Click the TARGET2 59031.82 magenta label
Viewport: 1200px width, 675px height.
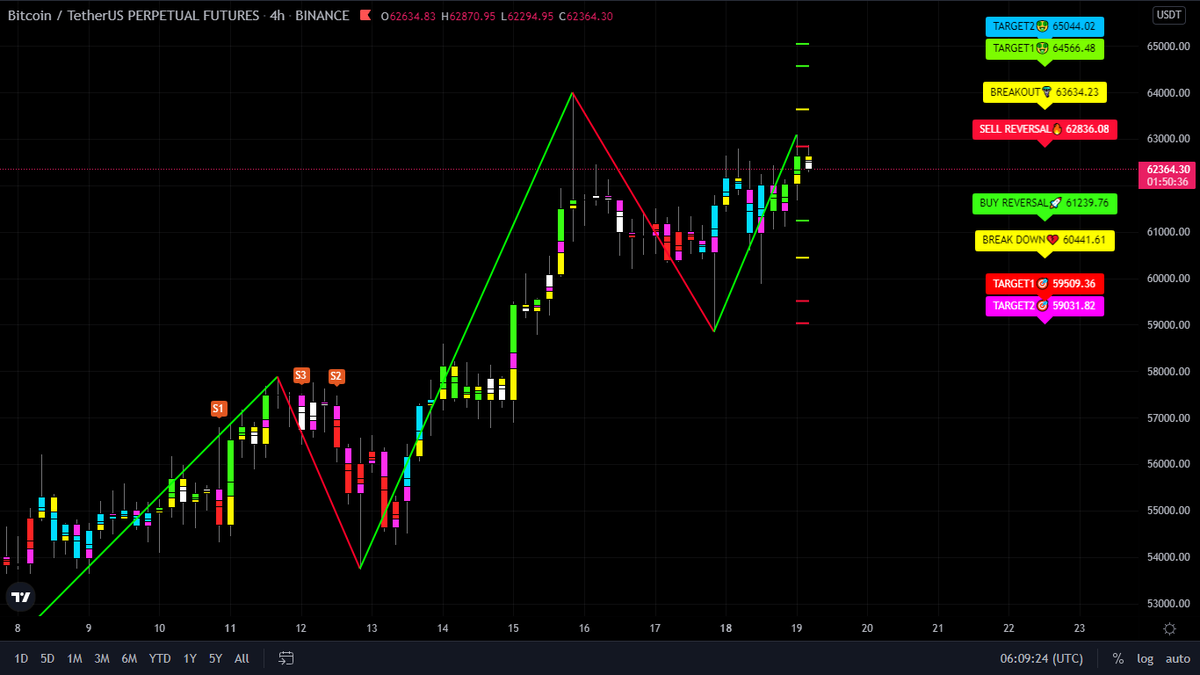(1045, 306)
